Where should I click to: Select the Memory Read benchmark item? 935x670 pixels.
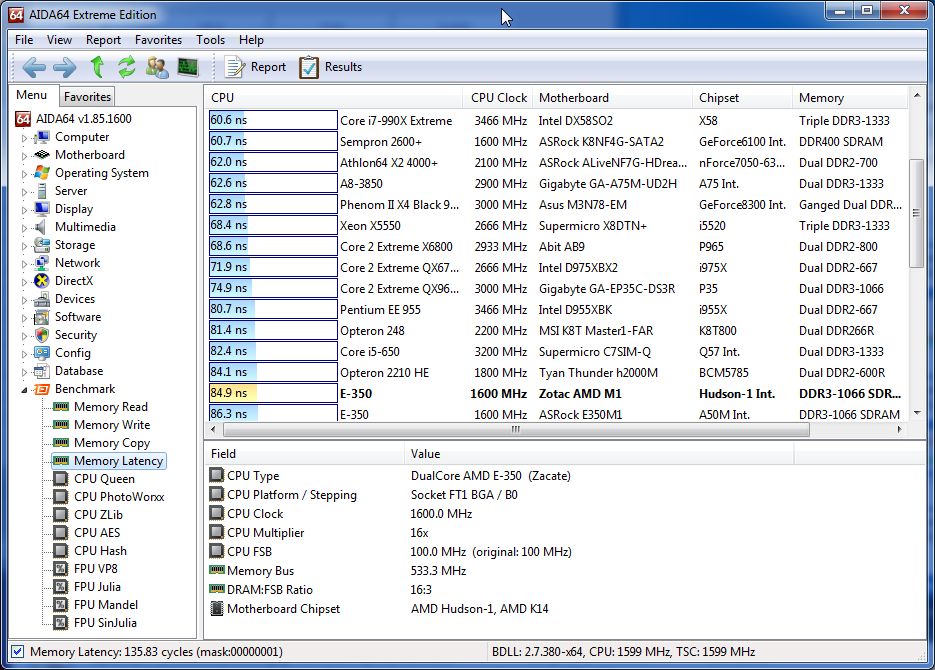[x=110, y=407]
